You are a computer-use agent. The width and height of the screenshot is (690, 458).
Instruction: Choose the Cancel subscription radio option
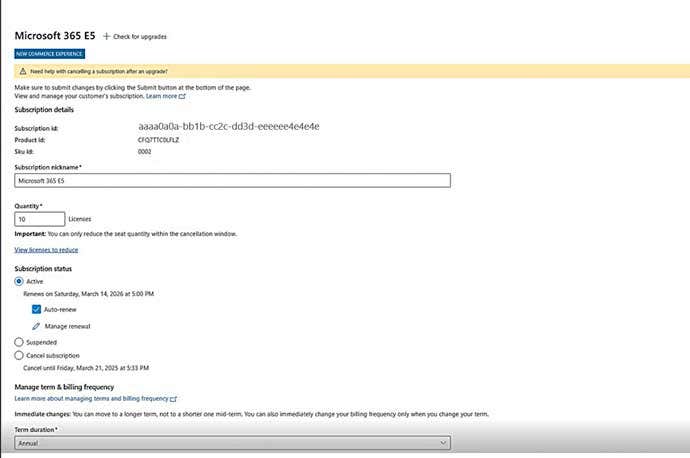point(19,355)
